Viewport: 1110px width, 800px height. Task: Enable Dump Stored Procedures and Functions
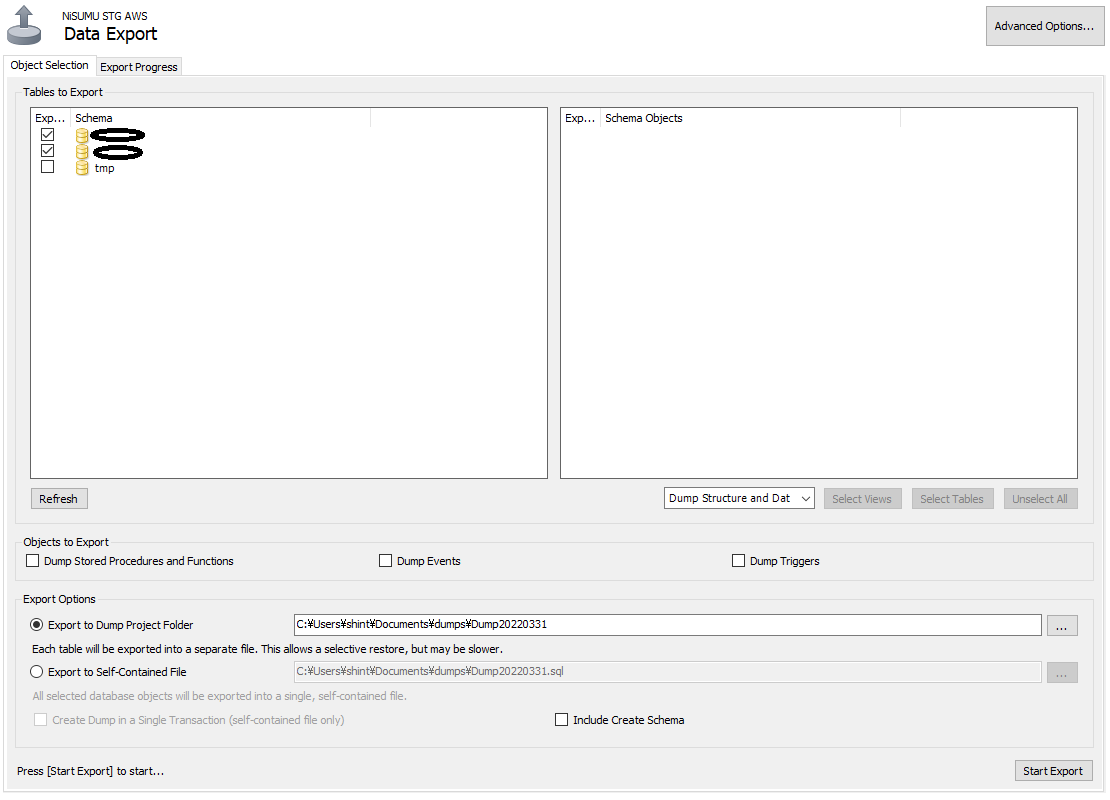(x=33, y=561)
